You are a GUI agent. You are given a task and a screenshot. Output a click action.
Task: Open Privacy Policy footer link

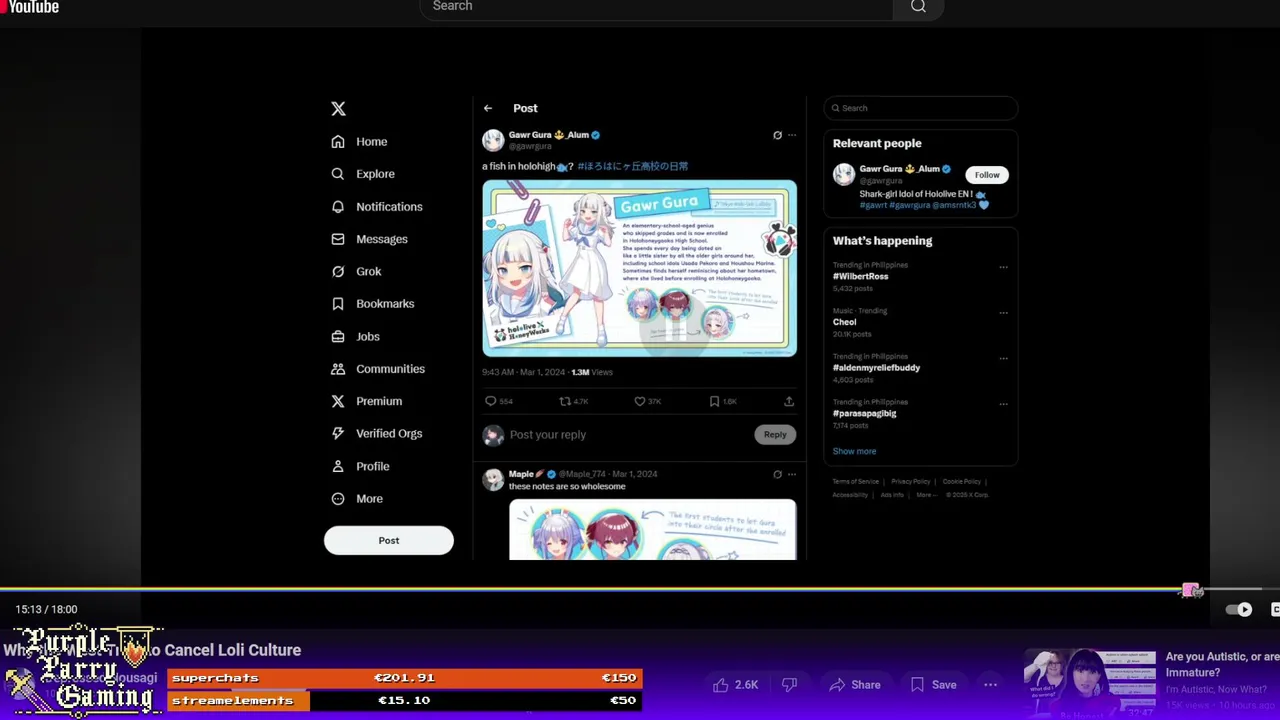[x=911, y=482]
